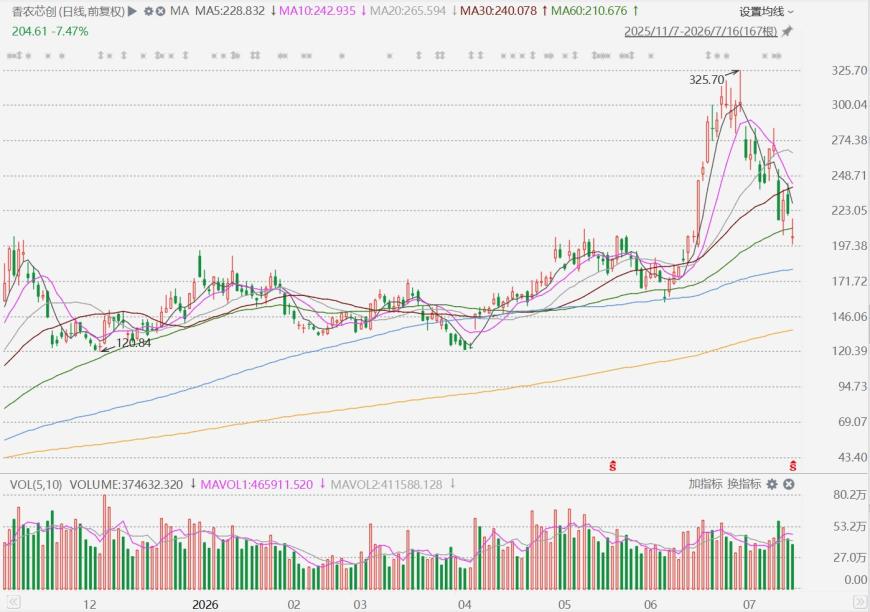This screenshot has height=612, width=870.
Task: Click the 300.04 price axis label
Action: pyautogui.click(x=849, y=105)
